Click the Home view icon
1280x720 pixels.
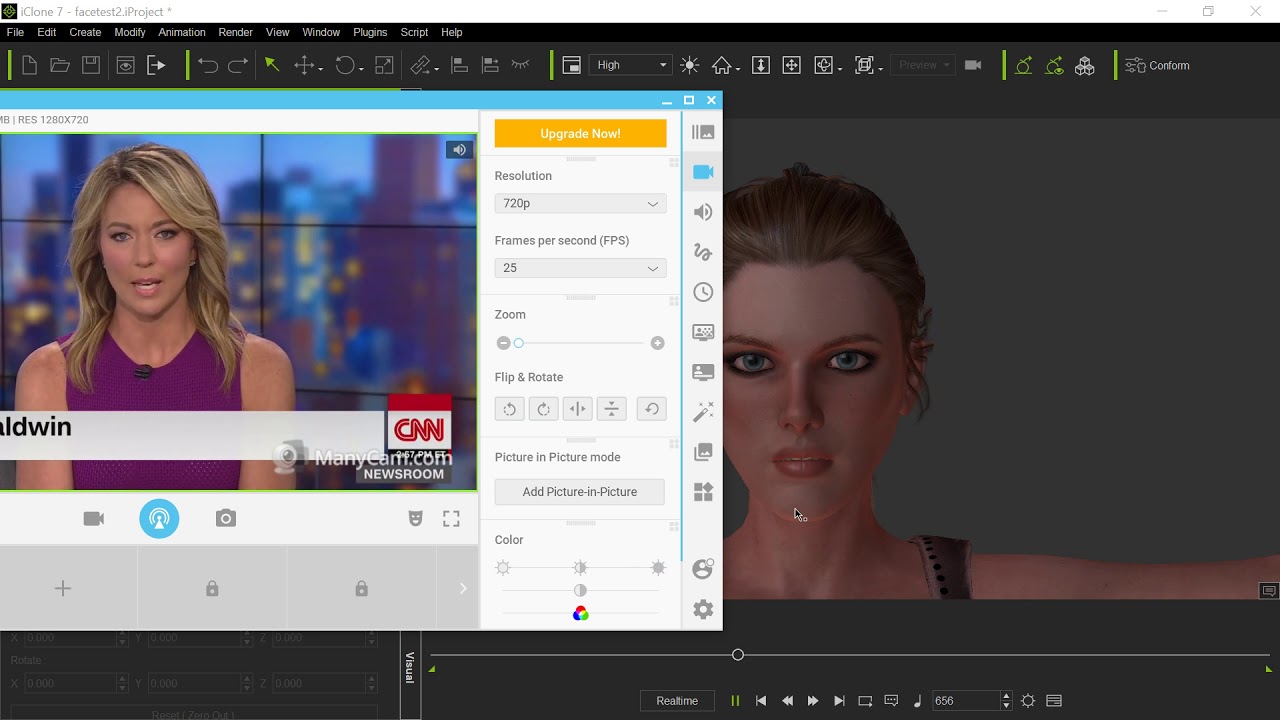pyautogui.click(x=722, y=65)
